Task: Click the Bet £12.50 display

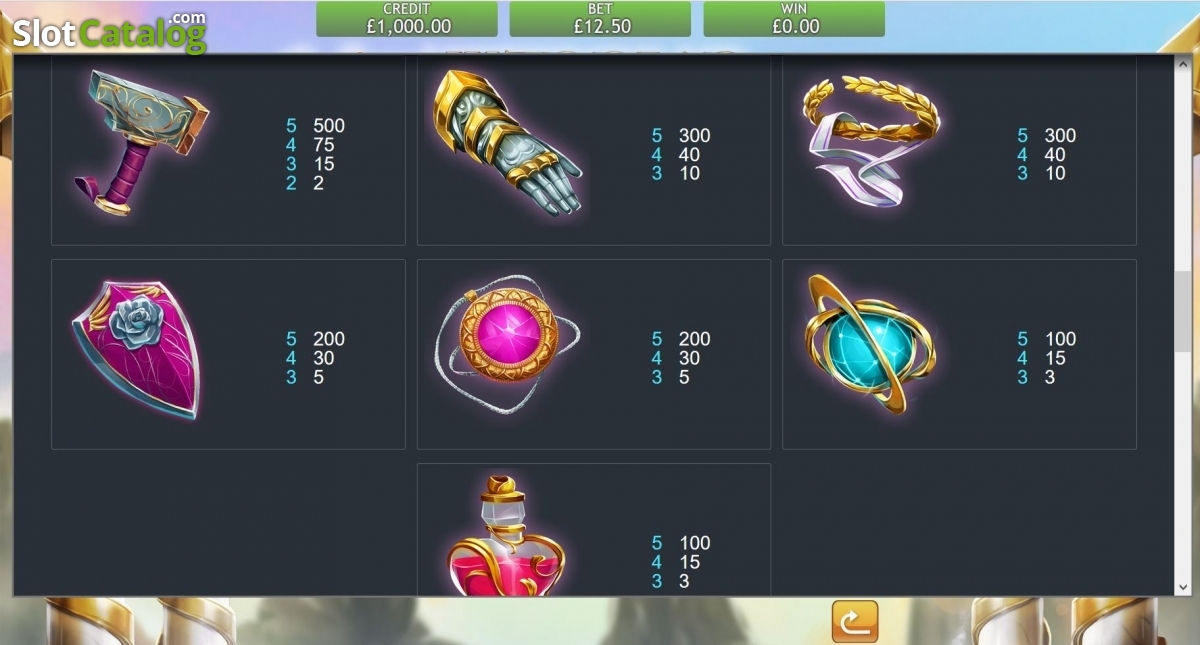Action: tap(600, 19)
